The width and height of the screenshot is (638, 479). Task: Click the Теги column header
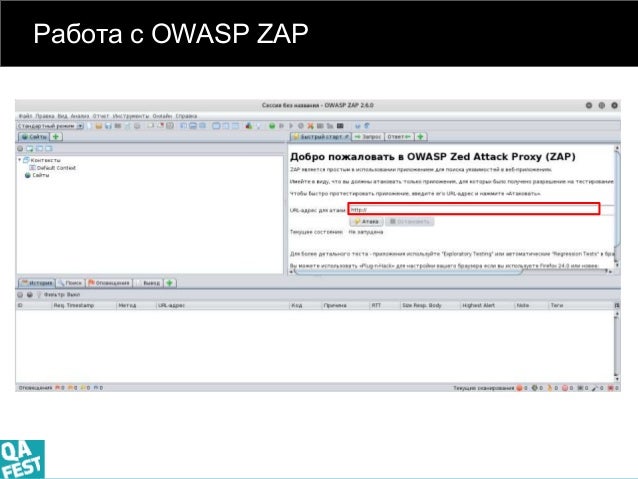click(x=581, y=305)
